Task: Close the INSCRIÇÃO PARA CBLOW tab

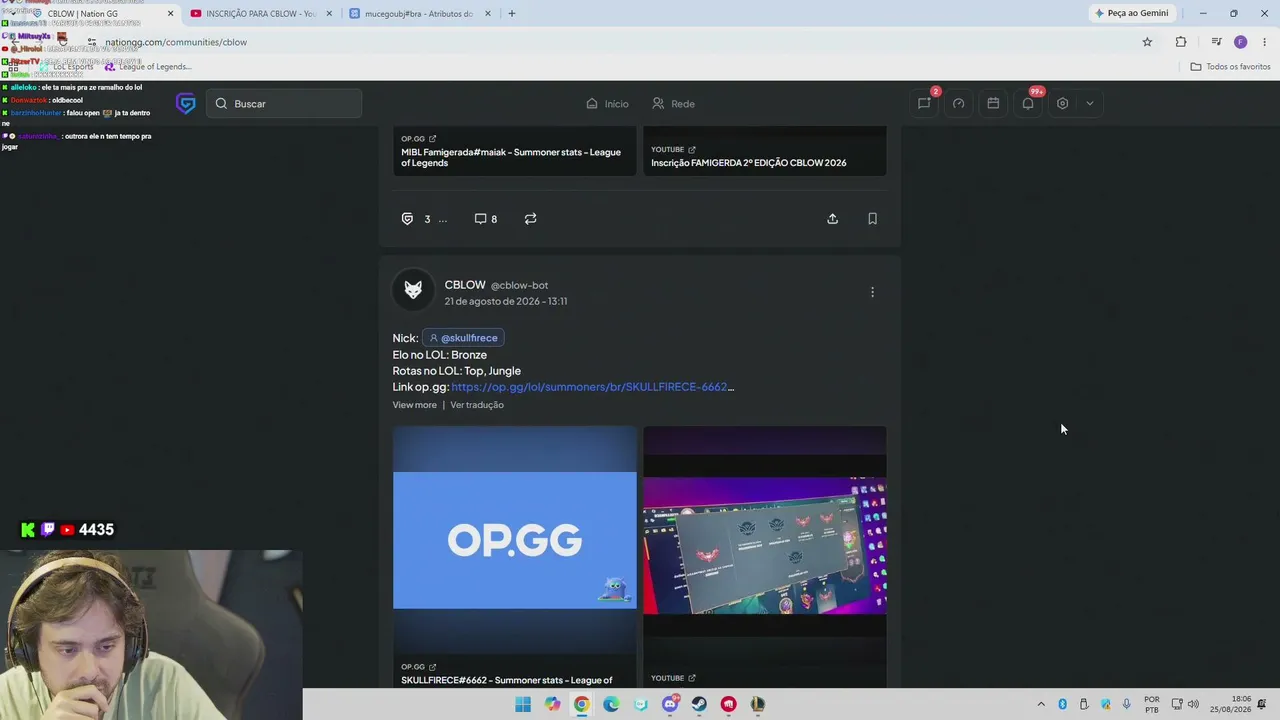Action: pyautogui.click(x=329, y=14)
